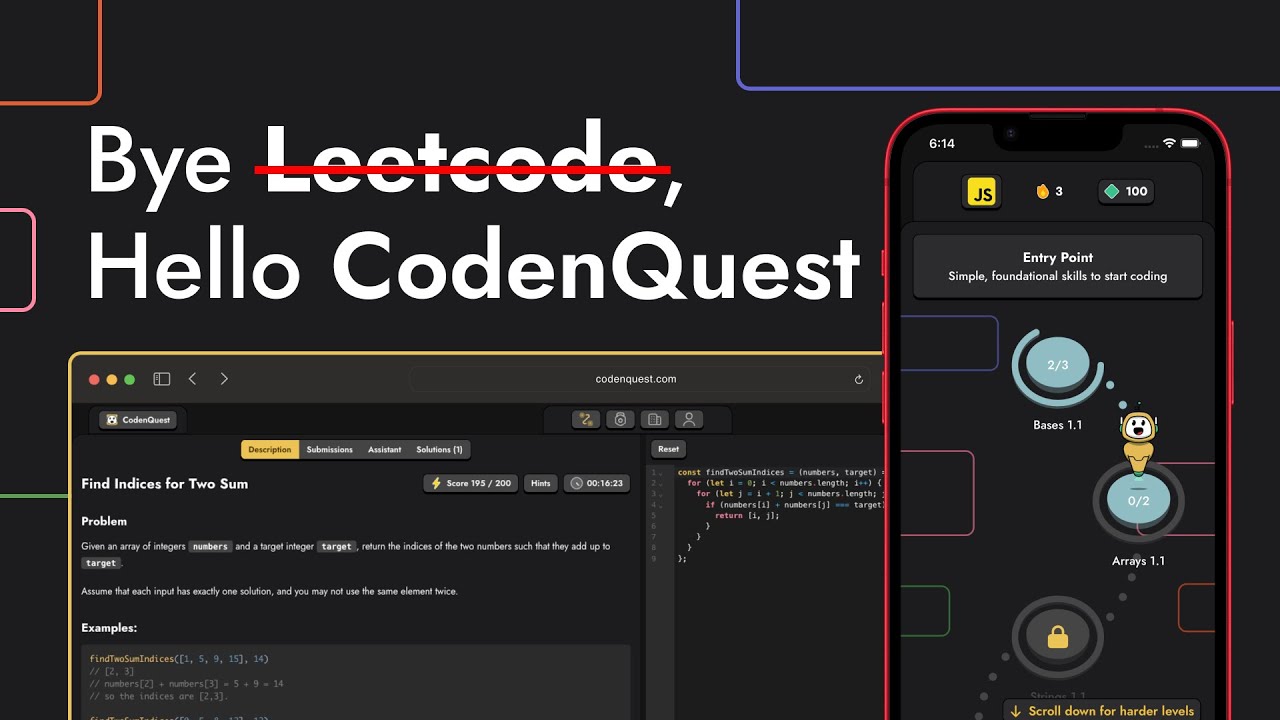Viewport: 1280px width, 720px height.
Task: Switch to the Description tab
Action: coord(269,450)
